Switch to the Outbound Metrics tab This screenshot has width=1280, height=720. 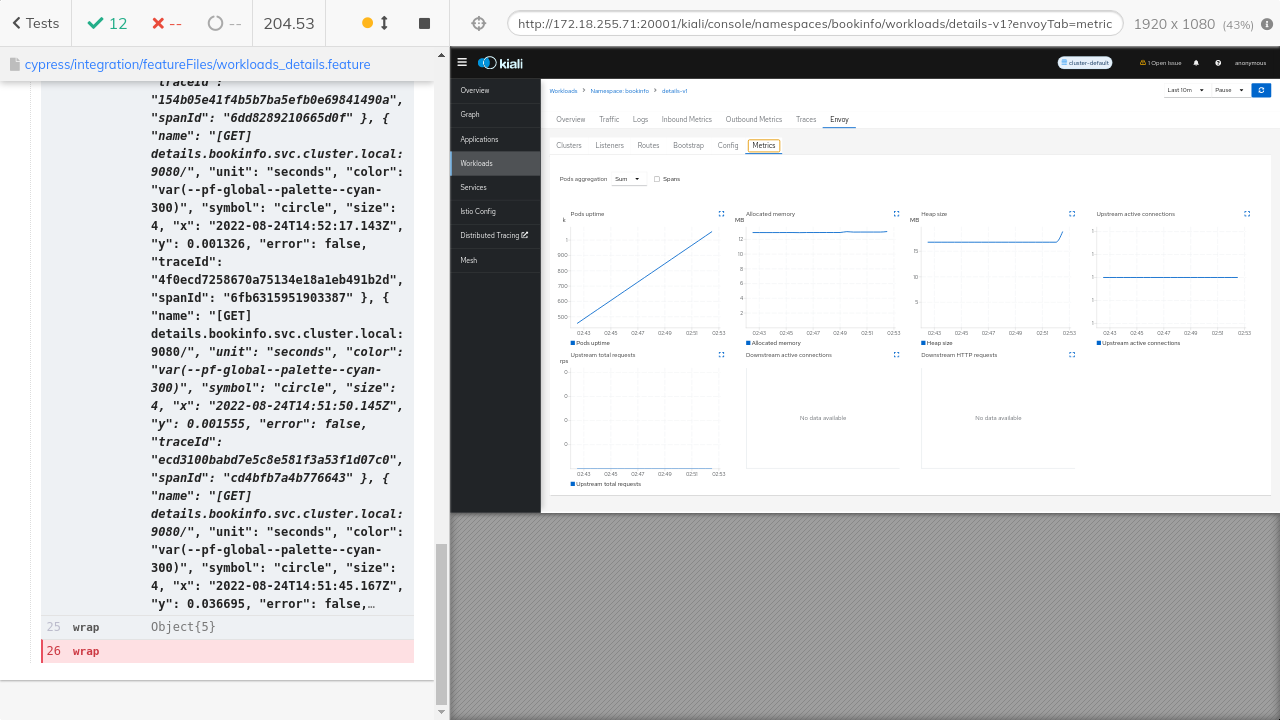(754, 119)
